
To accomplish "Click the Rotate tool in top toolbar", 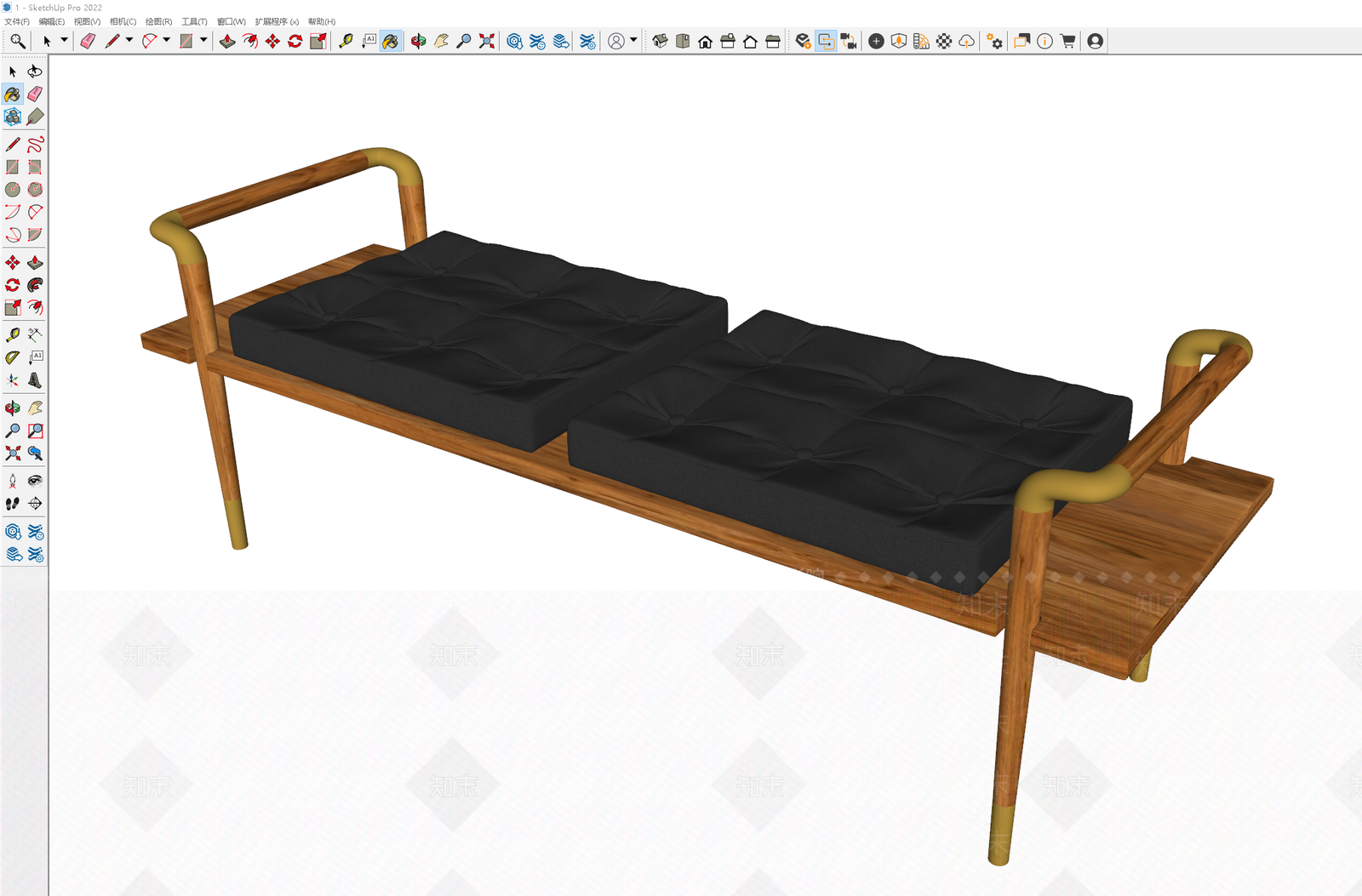I will (x=295, y=41).
